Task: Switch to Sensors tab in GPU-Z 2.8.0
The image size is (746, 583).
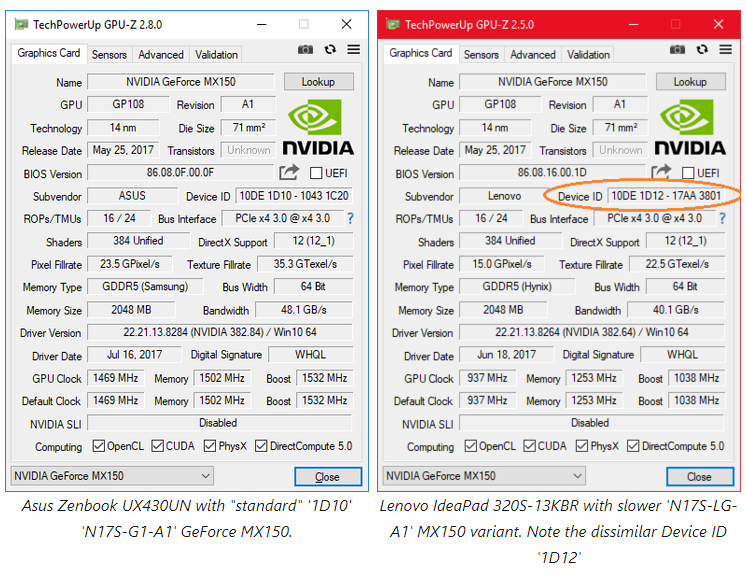Action: 109,55
